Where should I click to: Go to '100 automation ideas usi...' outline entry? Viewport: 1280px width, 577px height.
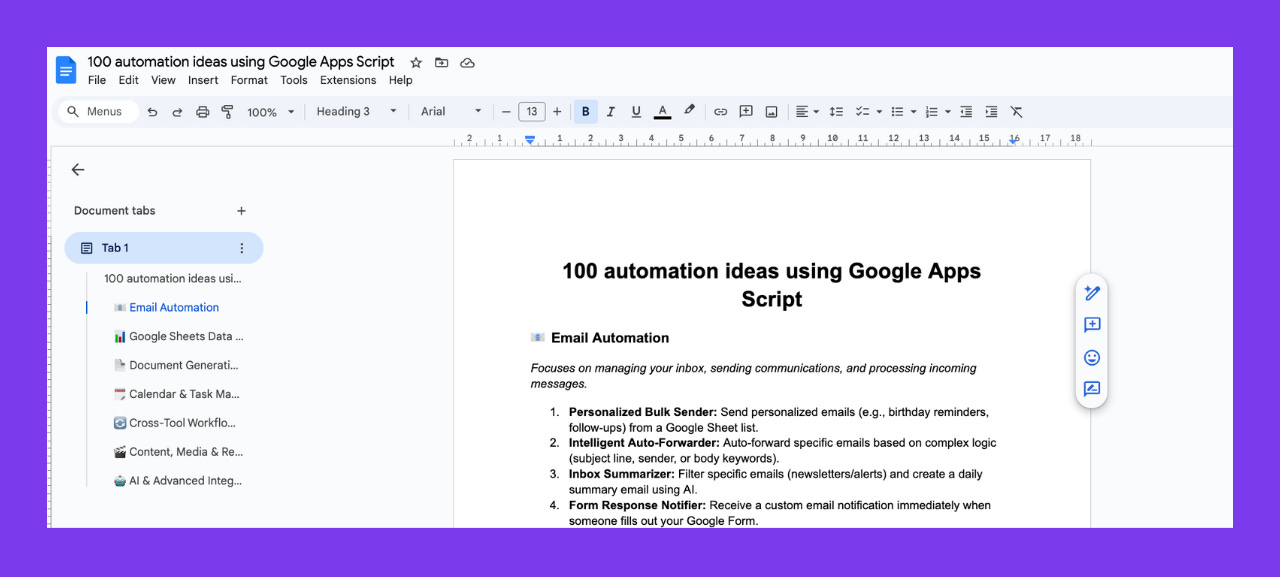coord(173,279)
